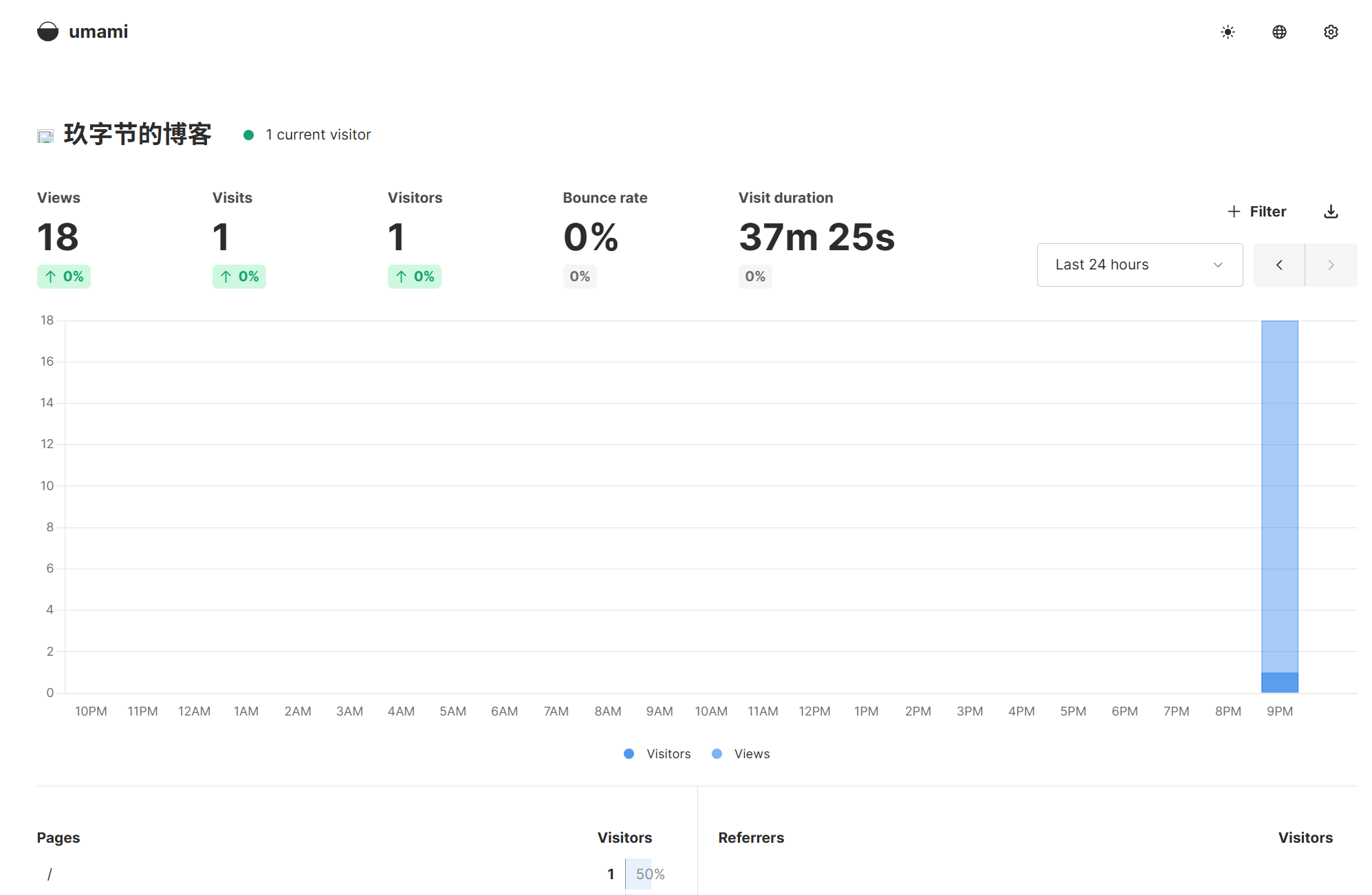The width and height of the screenshot is (1372, 895).
Task: Click the Filter button
Action: pos(1267,212)
